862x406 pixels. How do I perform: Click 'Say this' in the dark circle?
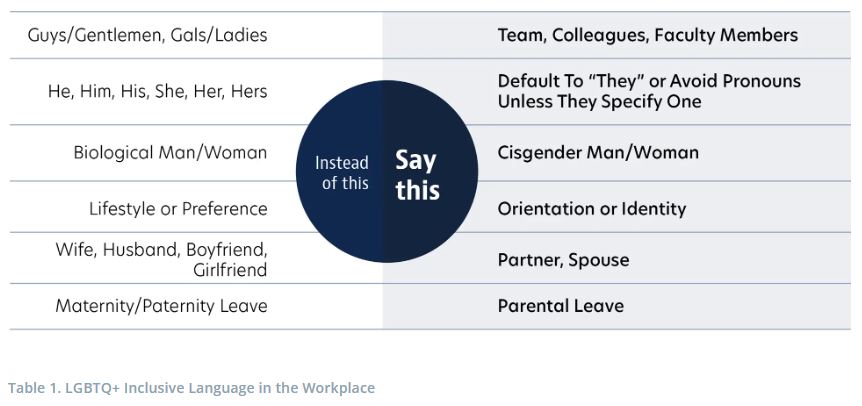tap(418, 175)
